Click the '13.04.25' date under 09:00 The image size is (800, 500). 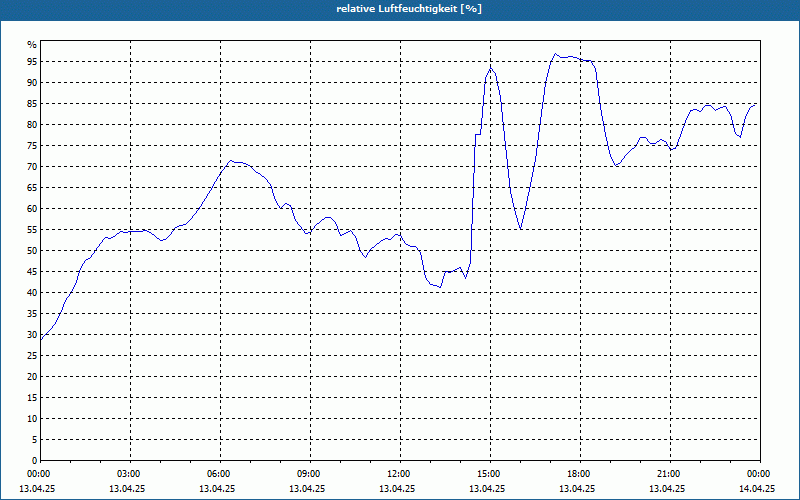click(x=307, y=489)
